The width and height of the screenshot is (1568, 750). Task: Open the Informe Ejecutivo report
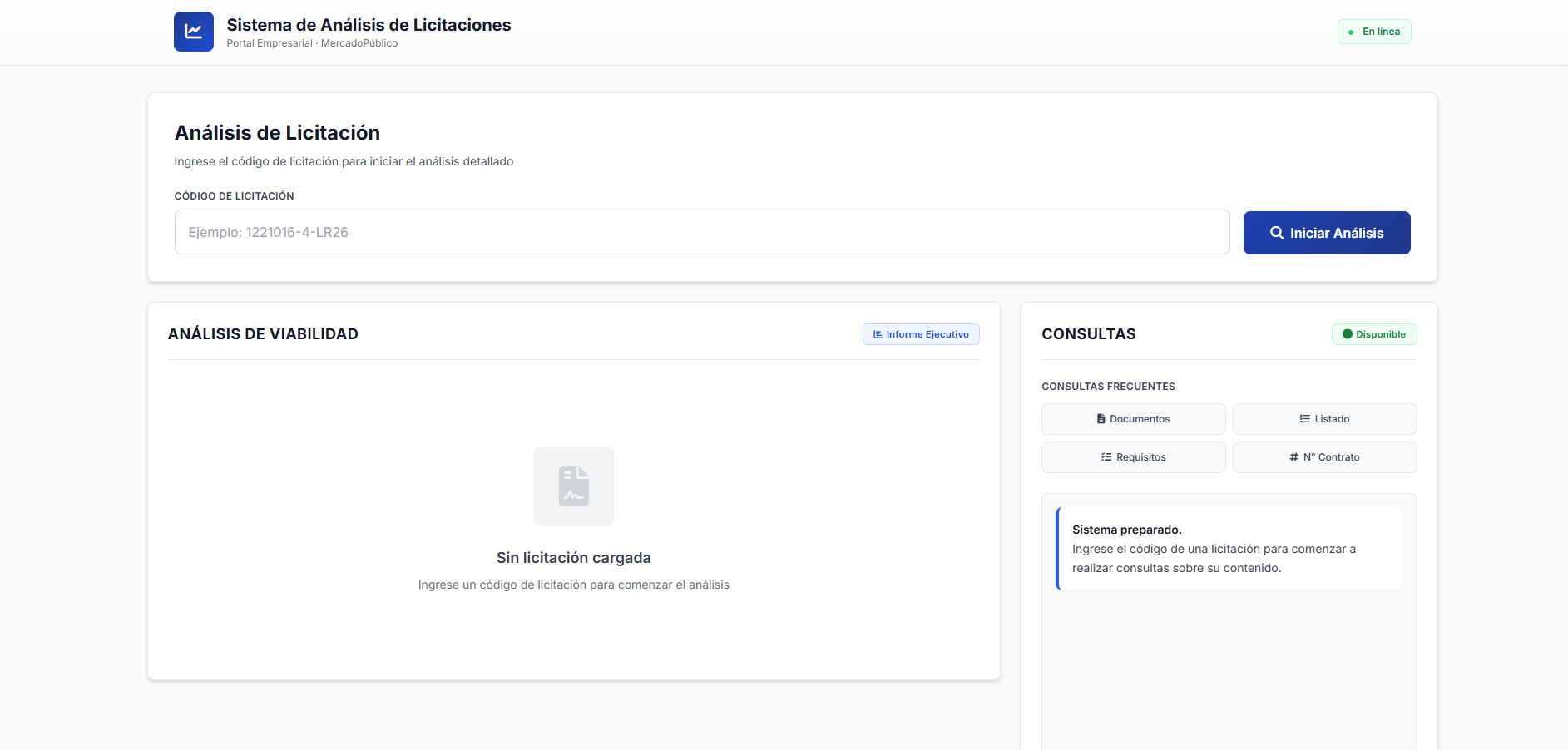pos(921,334)
